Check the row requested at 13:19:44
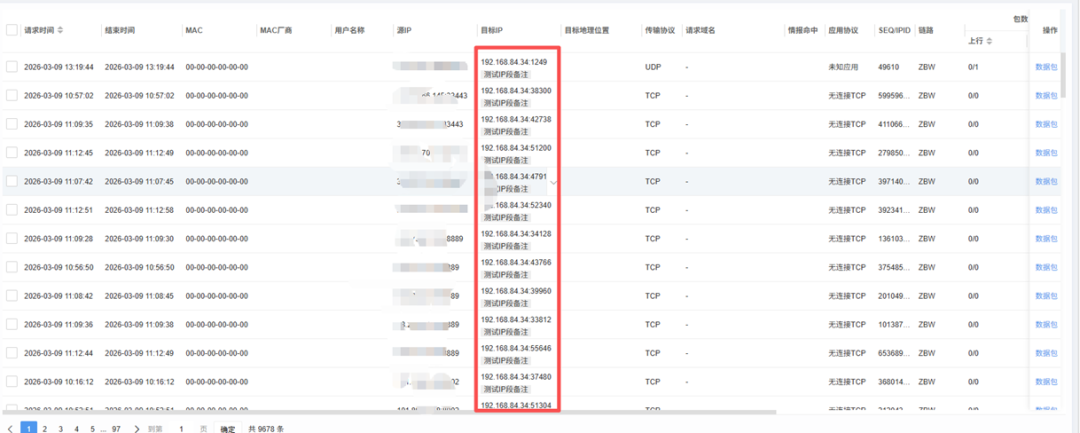 [x=12, y=67]
